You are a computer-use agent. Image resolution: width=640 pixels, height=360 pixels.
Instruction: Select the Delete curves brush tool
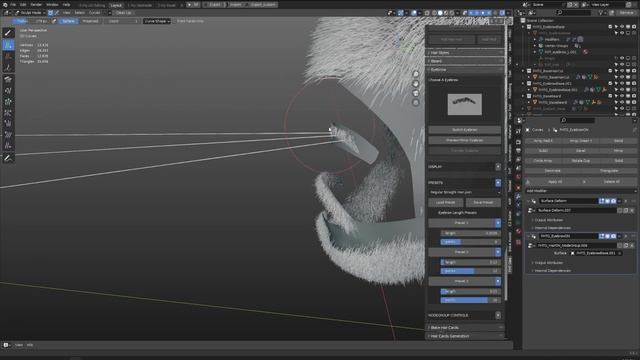point(8,56)
